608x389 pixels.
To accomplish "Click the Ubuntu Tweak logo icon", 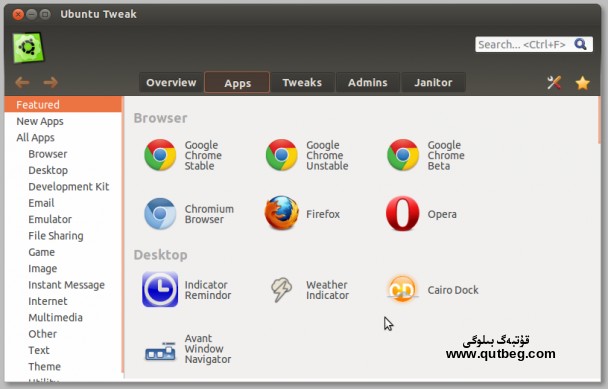I will [x=28, y=48].
